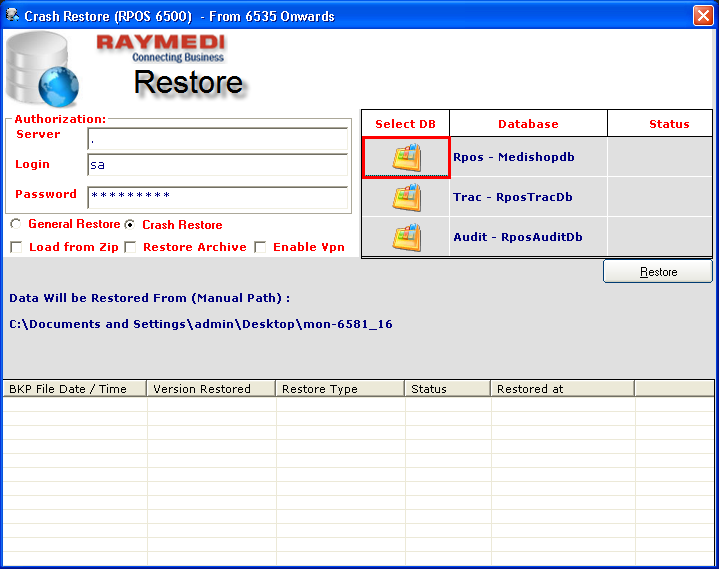This screenshot has width=719, height=569.
Task: Click the Status column header in history grid
Action: tap(448, 389)
